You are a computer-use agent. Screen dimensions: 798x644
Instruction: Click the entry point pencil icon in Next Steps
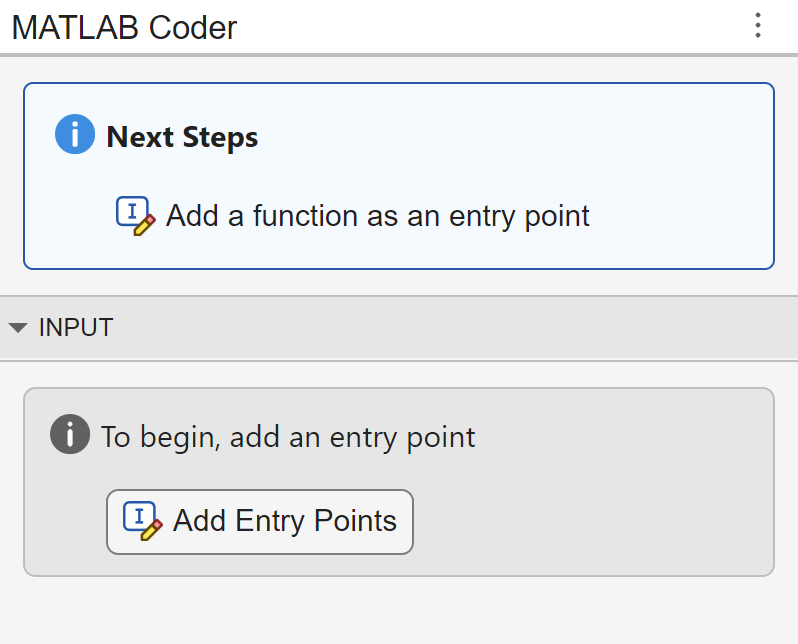coord(136,216)
